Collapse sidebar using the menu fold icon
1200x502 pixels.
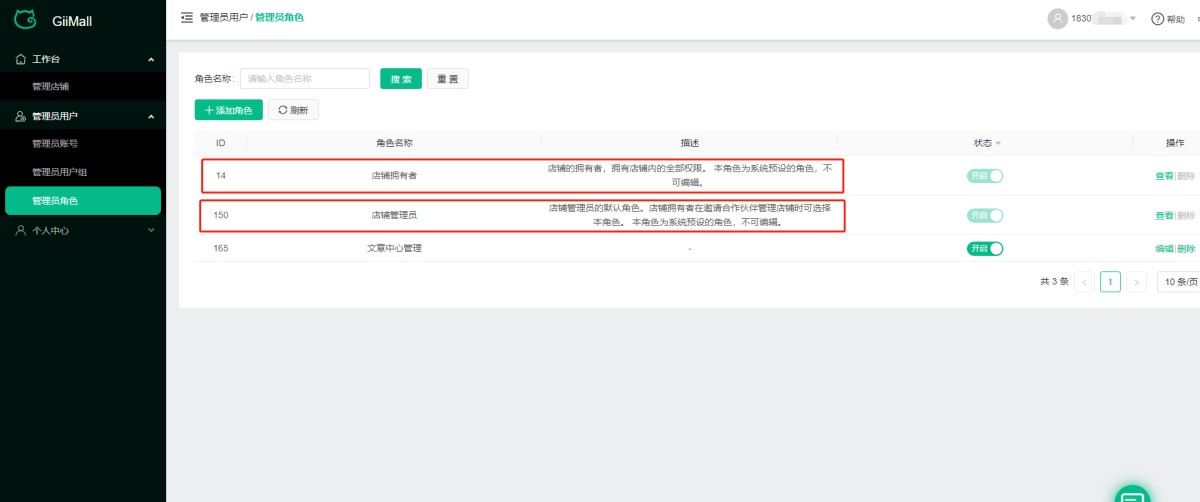tap(187, 17)
